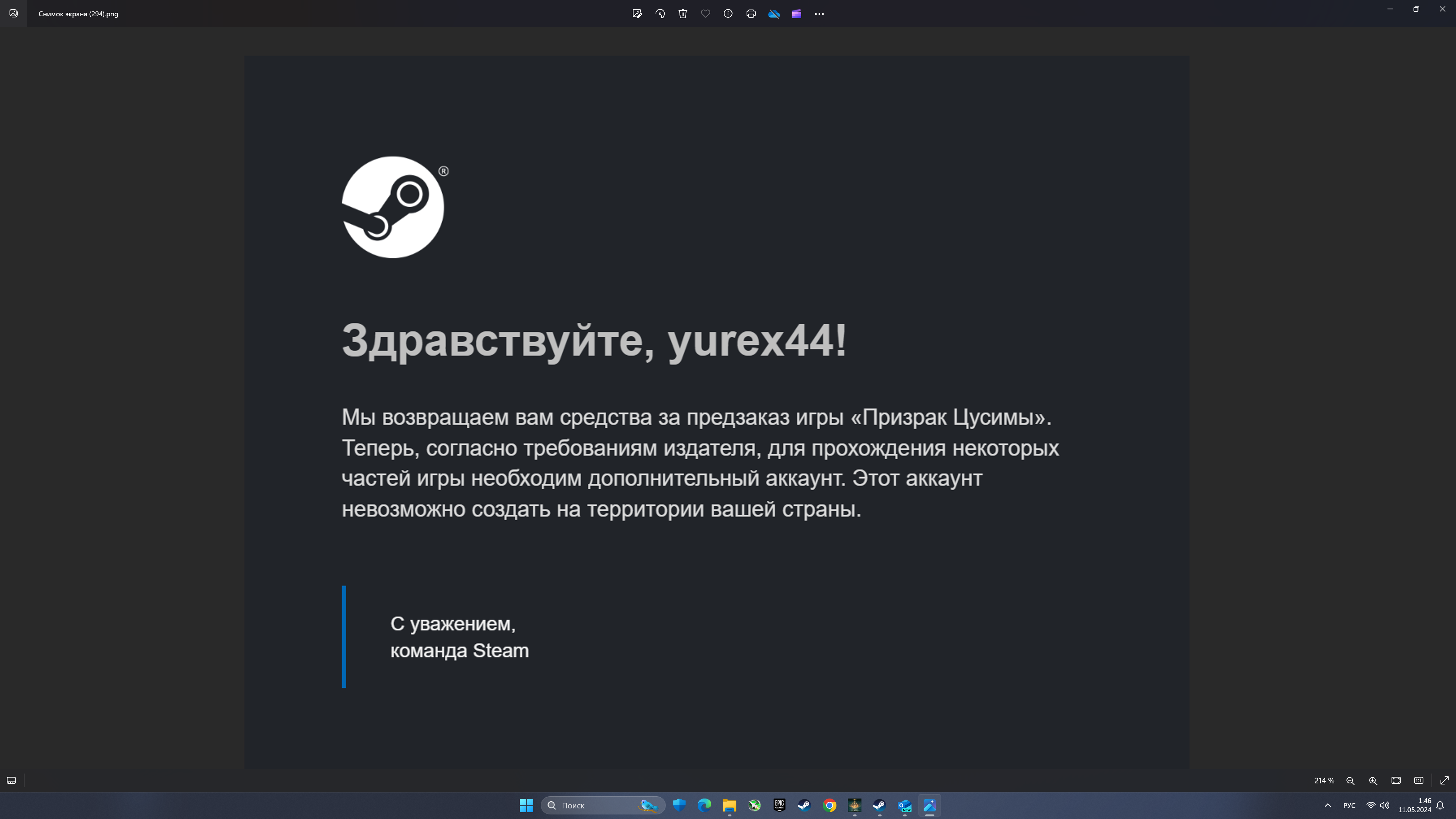
Task: Rotate the image with the rotate icon
Action: (660, 14)
